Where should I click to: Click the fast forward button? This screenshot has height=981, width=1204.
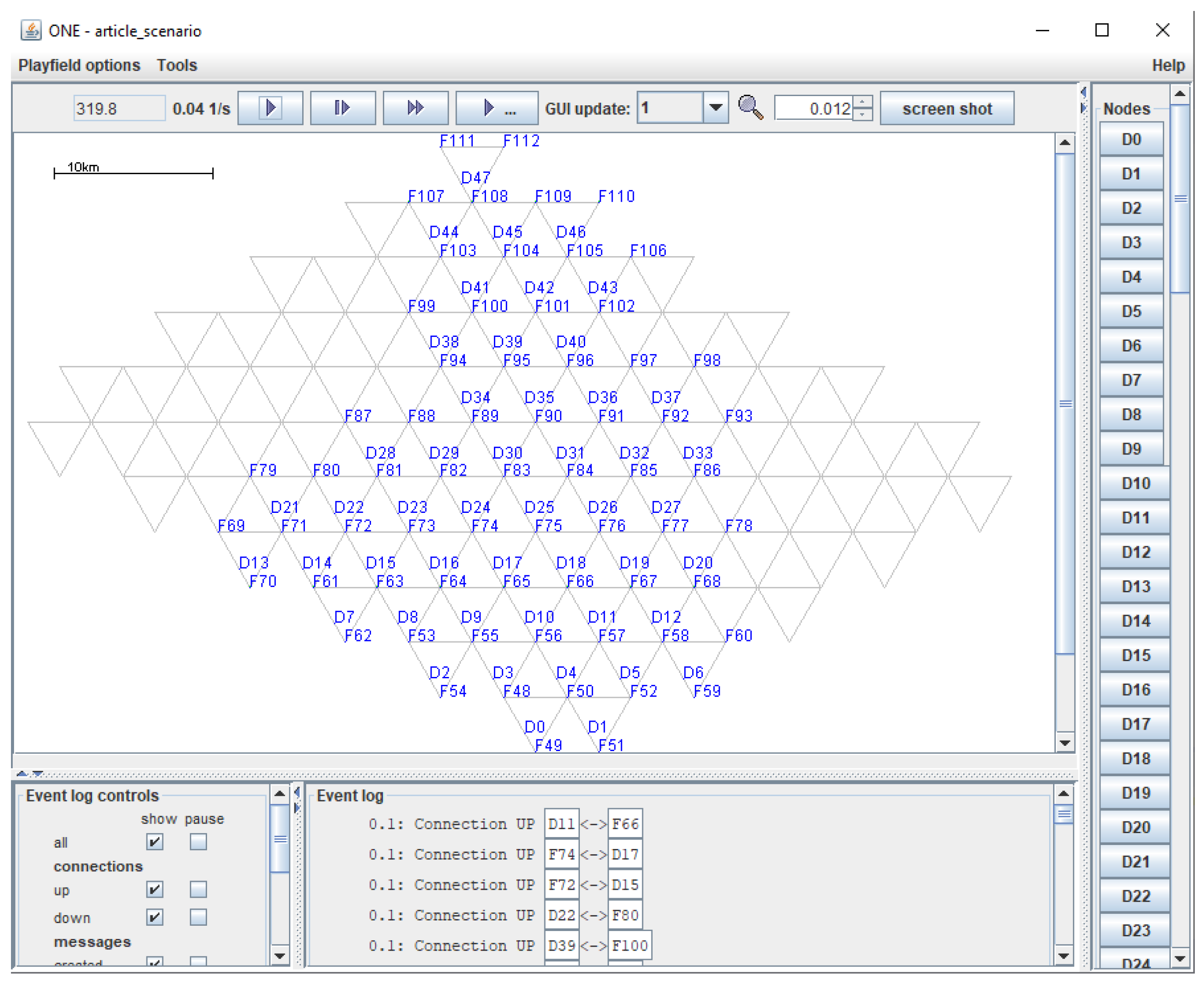[x=415, y=107]
